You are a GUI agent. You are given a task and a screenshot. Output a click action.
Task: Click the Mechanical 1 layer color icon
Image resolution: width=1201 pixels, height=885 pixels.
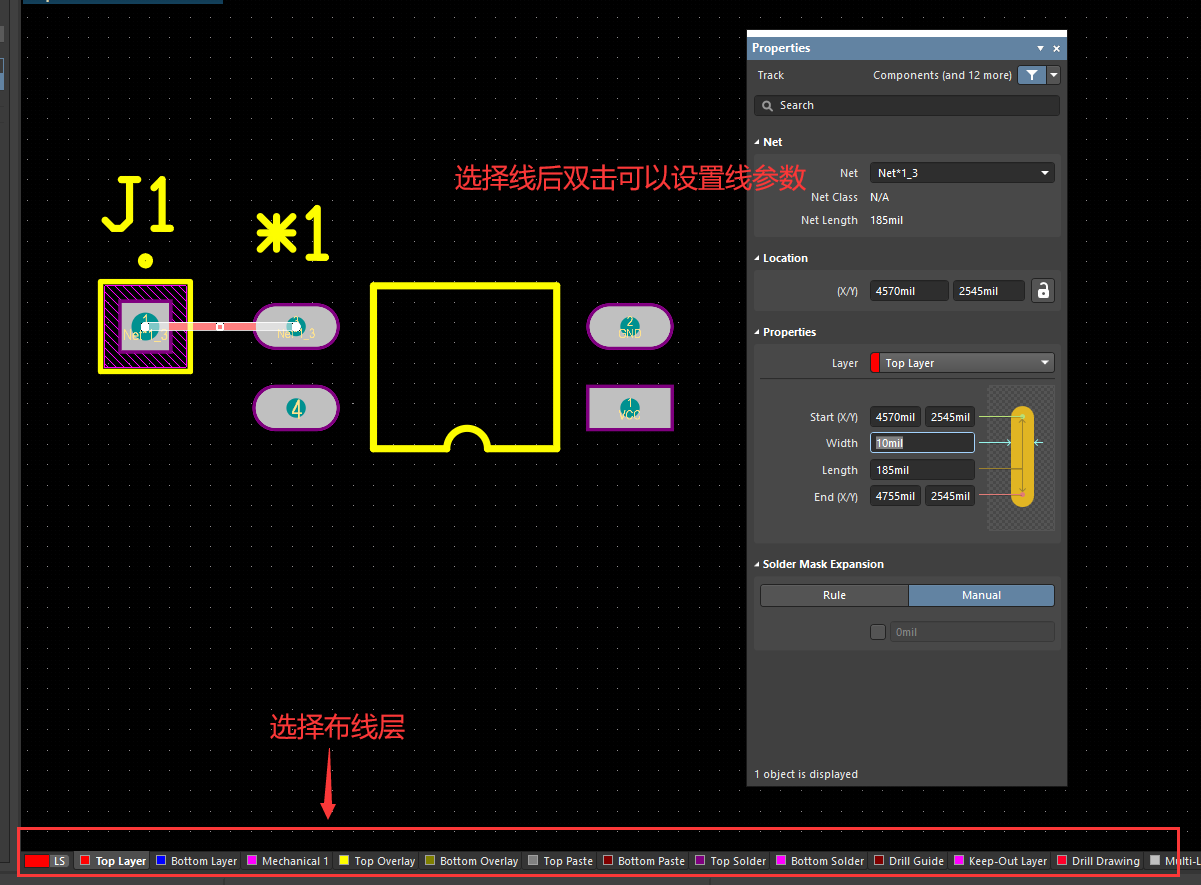[254, 861]
